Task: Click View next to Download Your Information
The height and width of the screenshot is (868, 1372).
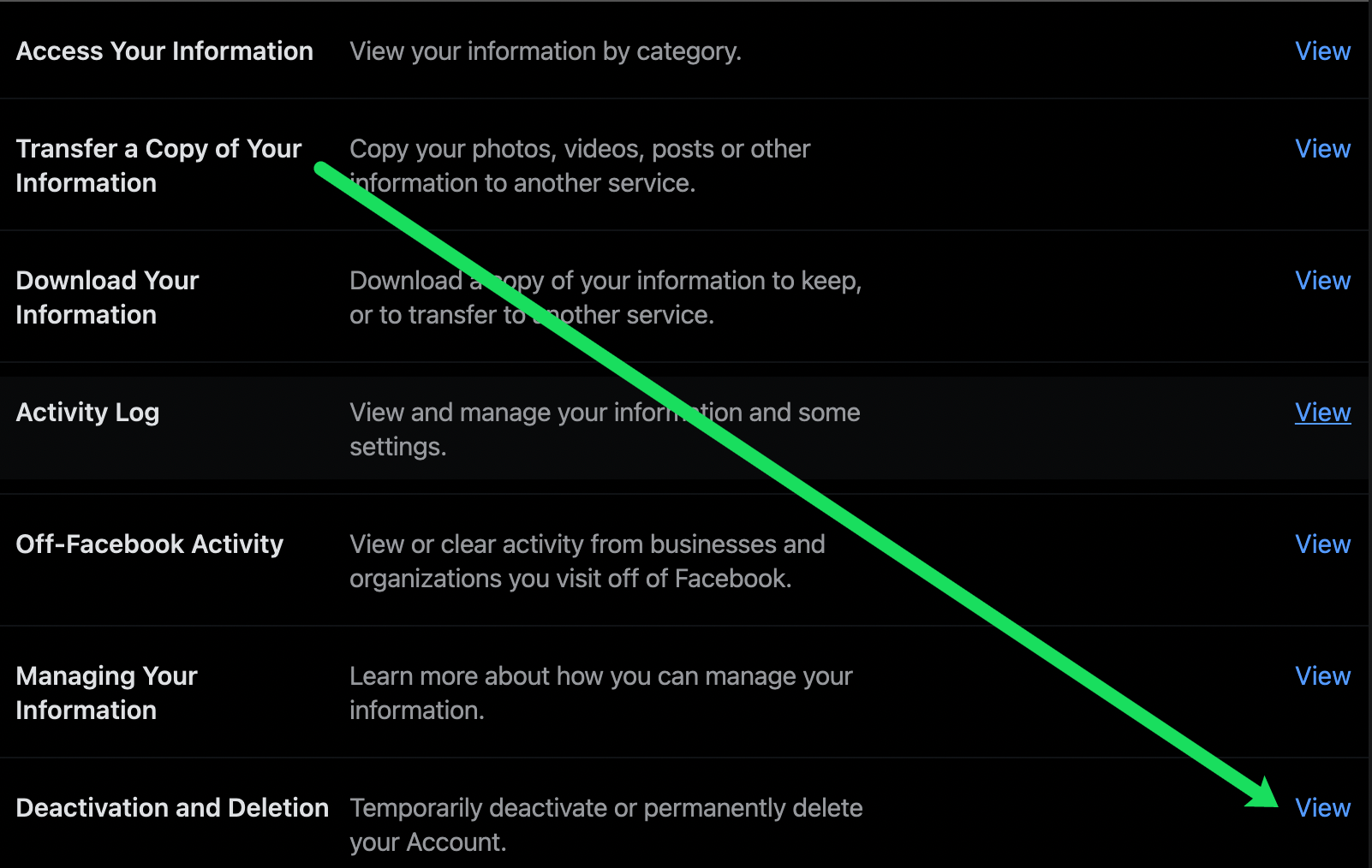Action: (x=1322, y=281)
